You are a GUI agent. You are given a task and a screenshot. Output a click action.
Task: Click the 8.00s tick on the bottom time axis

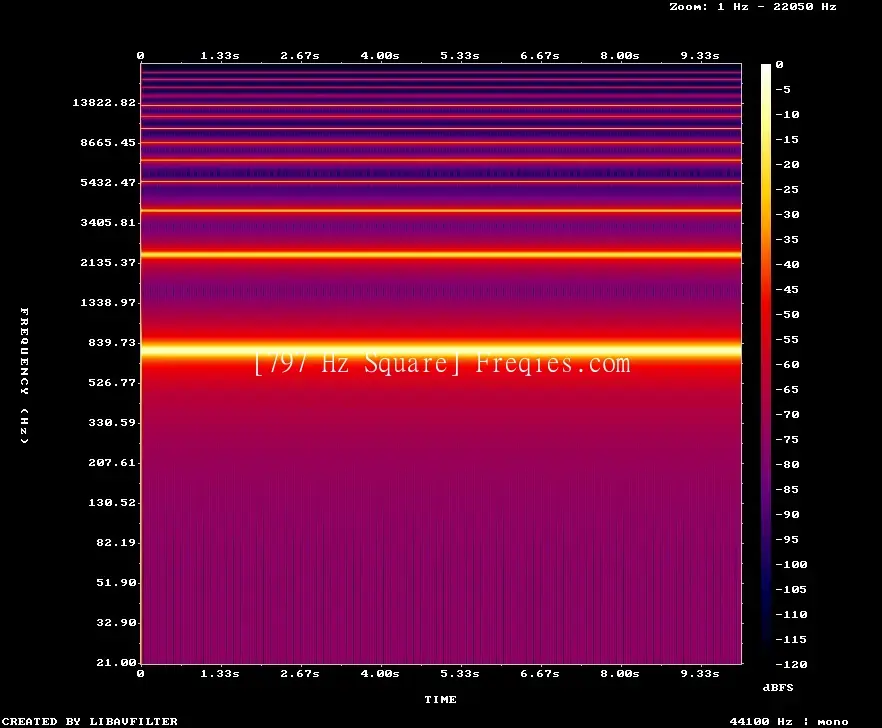point(619,673)
